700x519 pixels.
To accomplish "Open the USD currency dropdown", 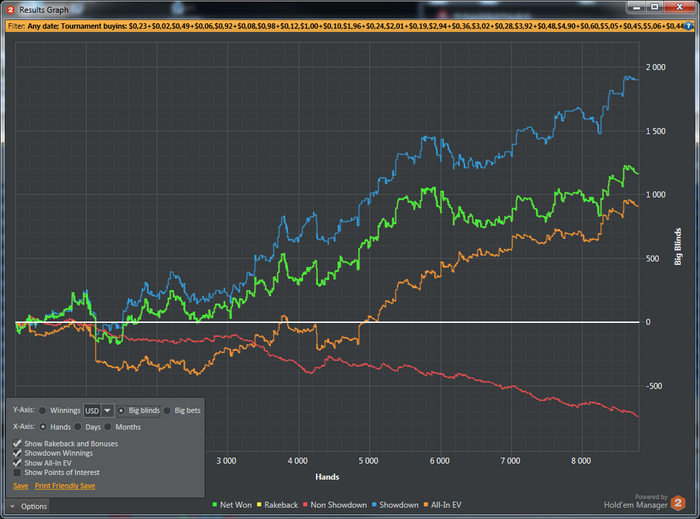I will pyautogui.click(x=99, y=410).
